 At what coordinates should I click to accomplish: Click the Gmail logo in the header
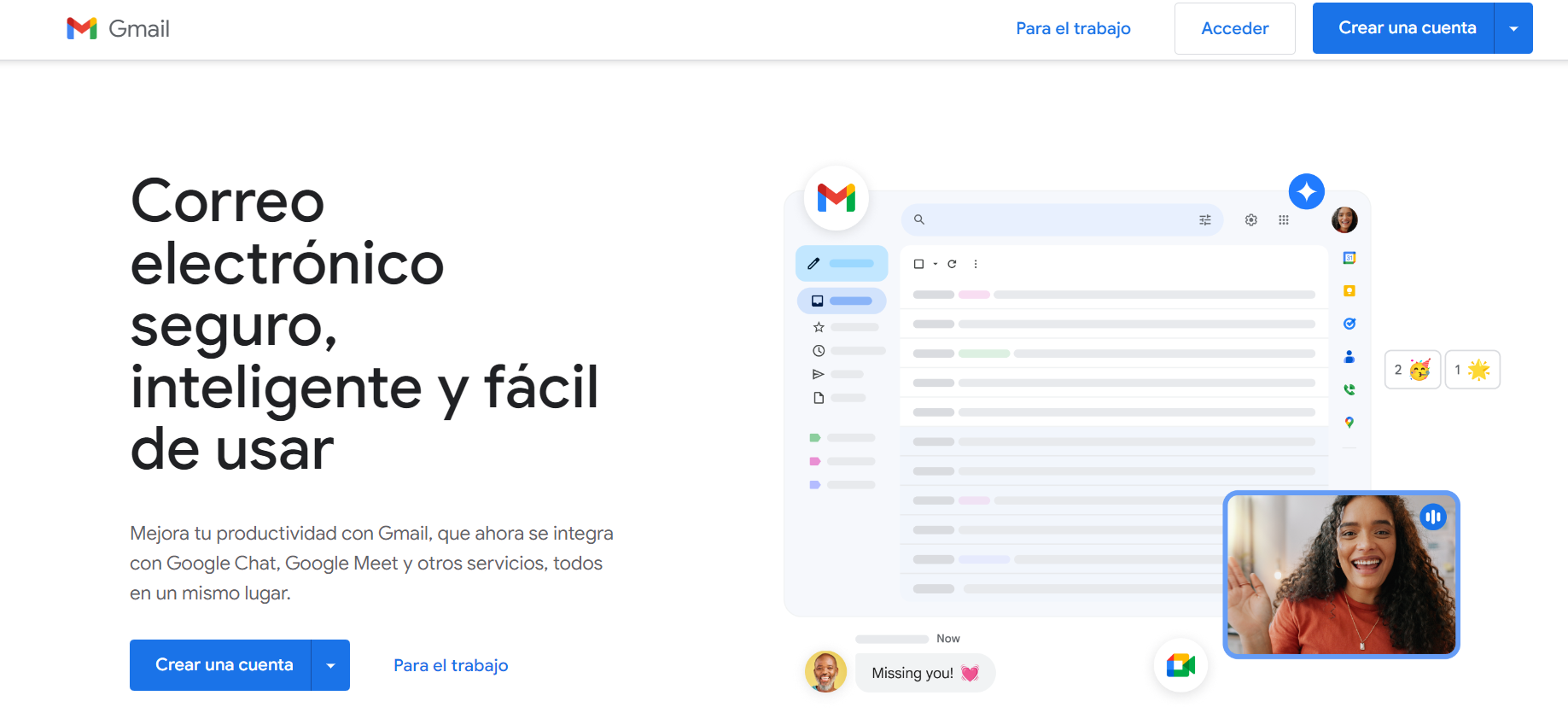coord(118,29)
